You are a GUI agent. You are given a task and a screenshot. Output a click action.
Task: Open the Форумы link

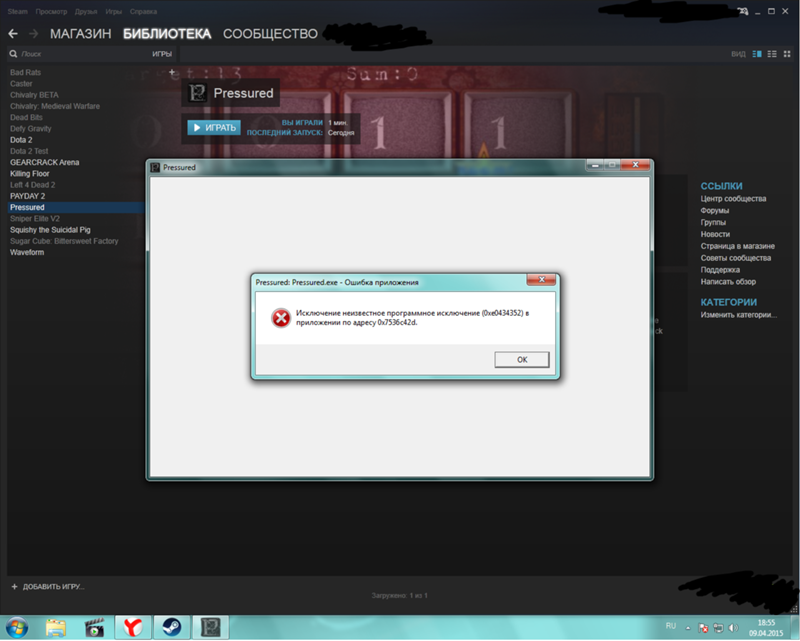(x=715, y=210)
